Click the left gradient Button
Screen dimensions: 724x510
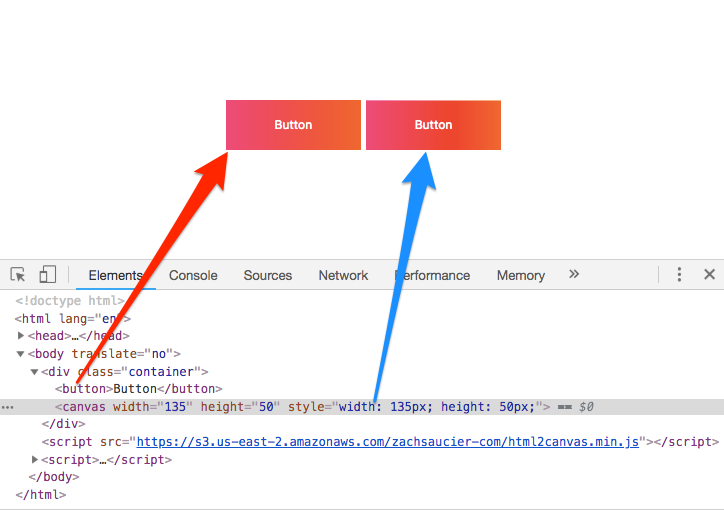(x=293, y=125)
